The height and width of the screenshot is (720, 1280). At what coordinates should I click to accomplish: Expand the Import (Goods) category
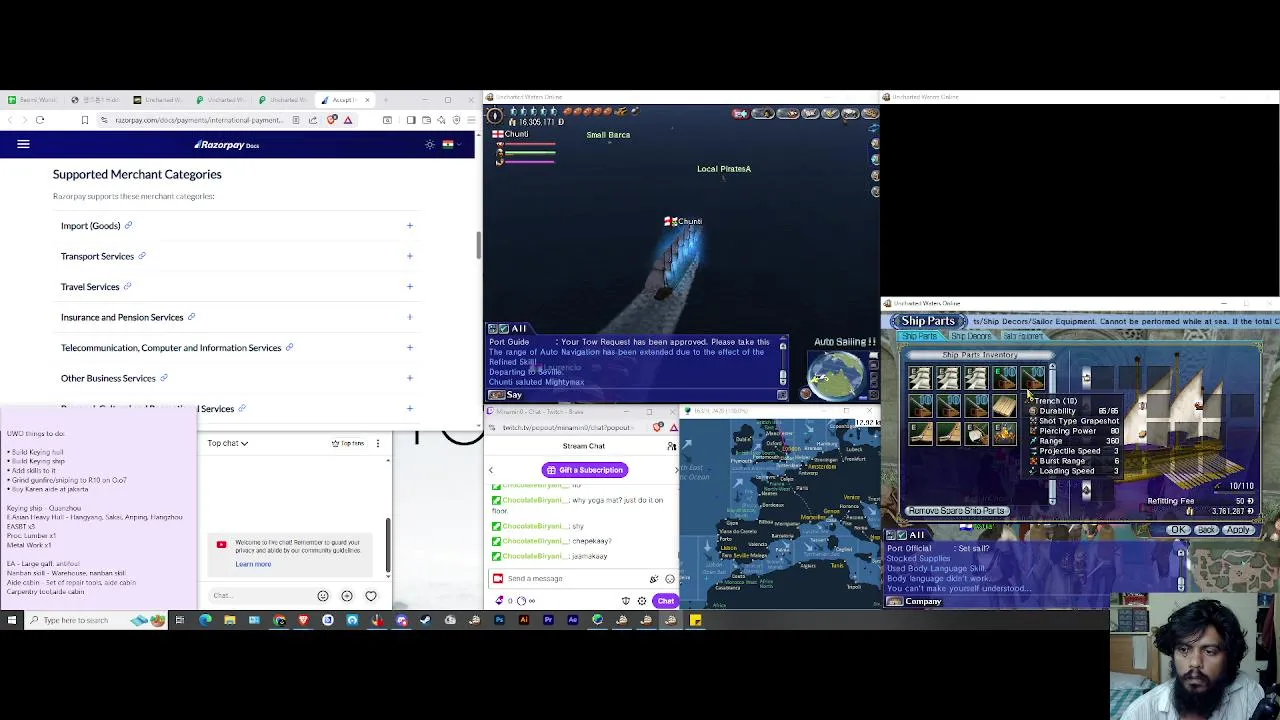click(x=409, y=226)
